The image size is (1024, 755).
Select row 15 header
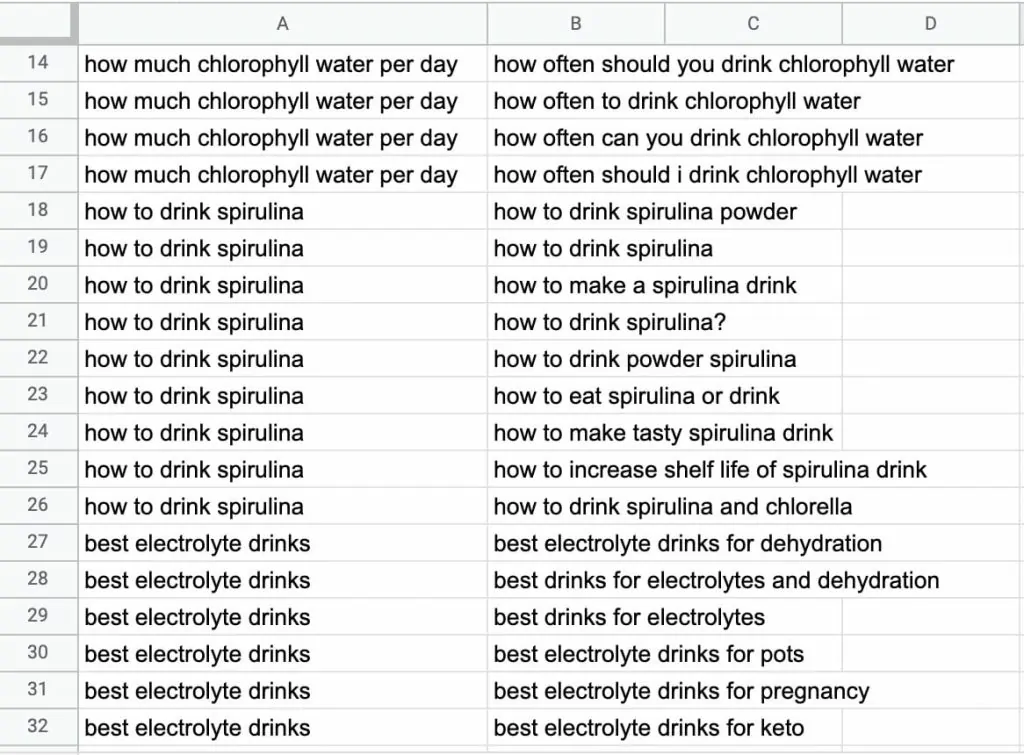(x=38, y=100)
